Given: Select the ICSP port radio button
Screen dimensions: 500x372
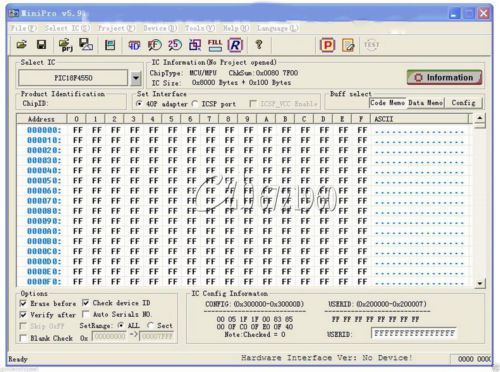Looking at the screenshot, I should pyautogui.click(x=195, y=104).
